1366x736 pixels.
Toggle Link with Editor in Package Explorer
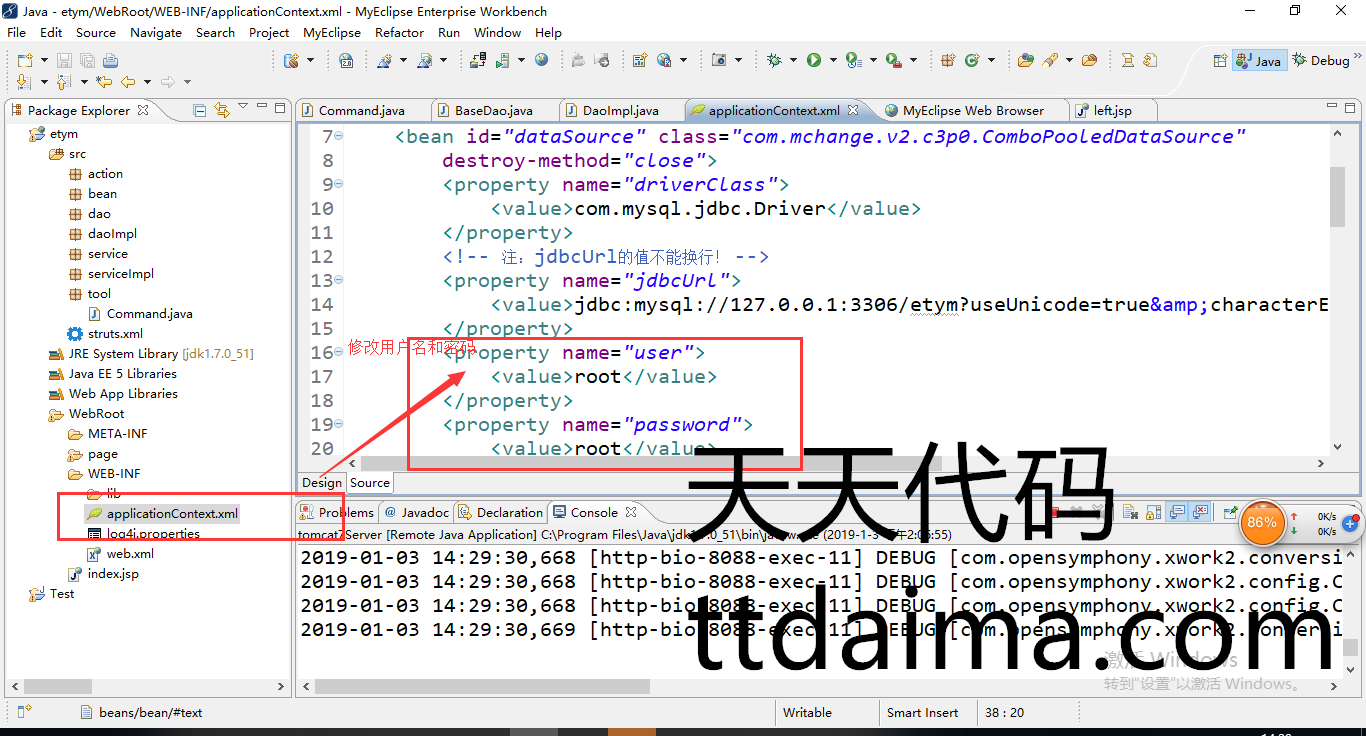[x=221, y=111]
